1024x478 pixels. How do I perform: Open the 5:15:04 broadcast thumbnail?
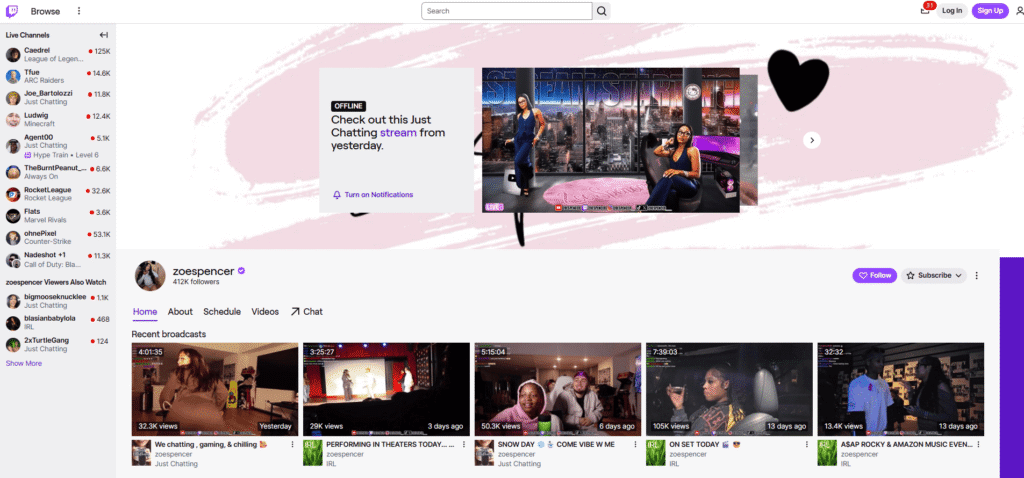[558, 389]
